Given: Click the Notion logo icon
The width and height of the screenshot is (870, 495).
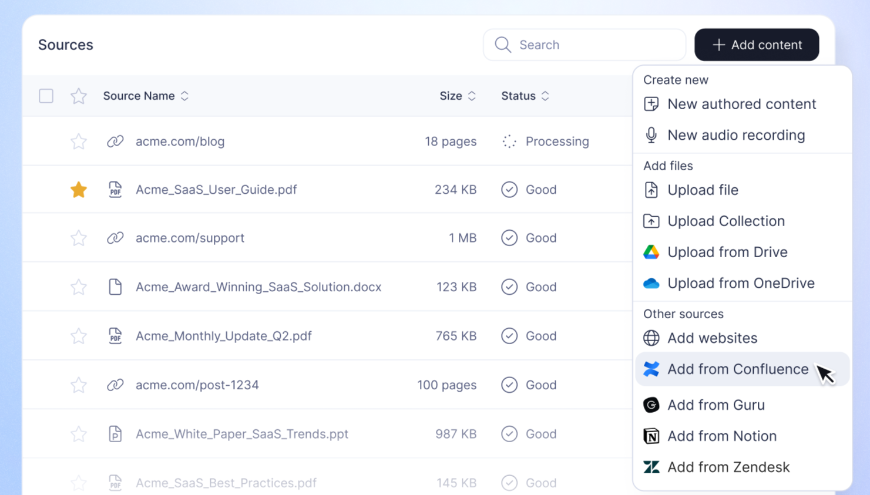Looking at the screenshot, I should (x=651, y=436).
